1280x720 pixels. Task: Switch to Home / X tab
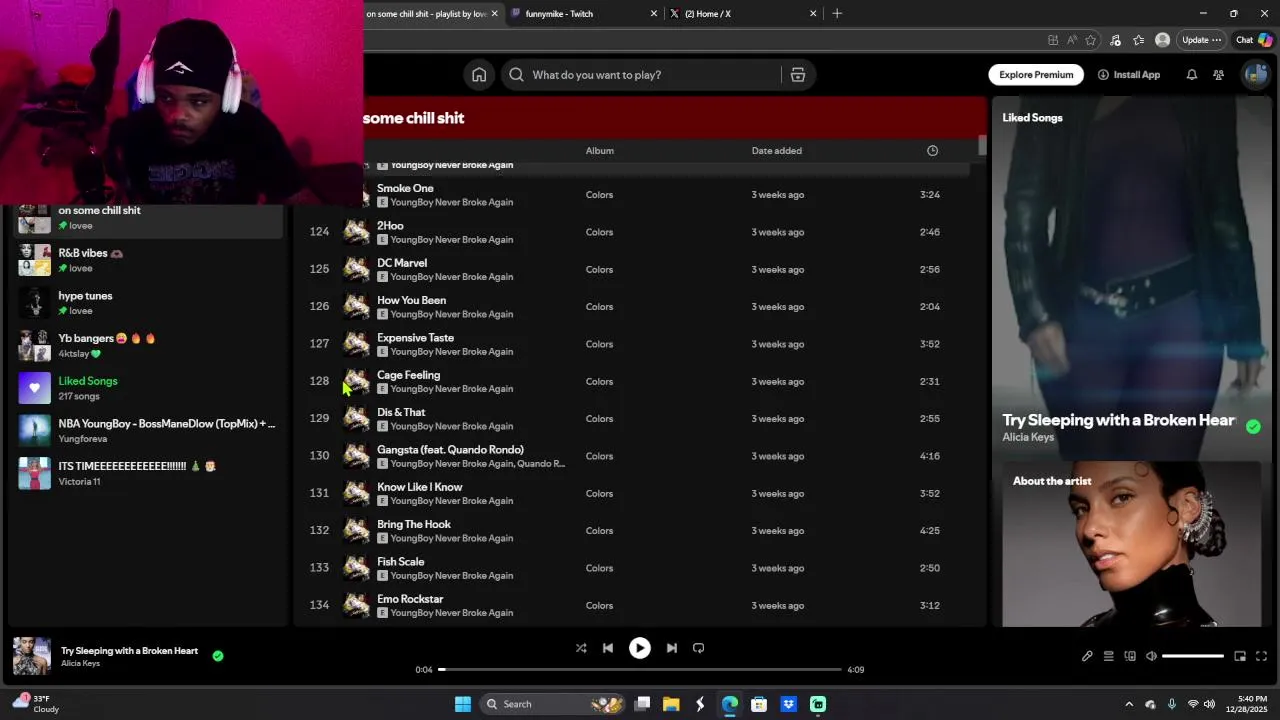point(740,14)
